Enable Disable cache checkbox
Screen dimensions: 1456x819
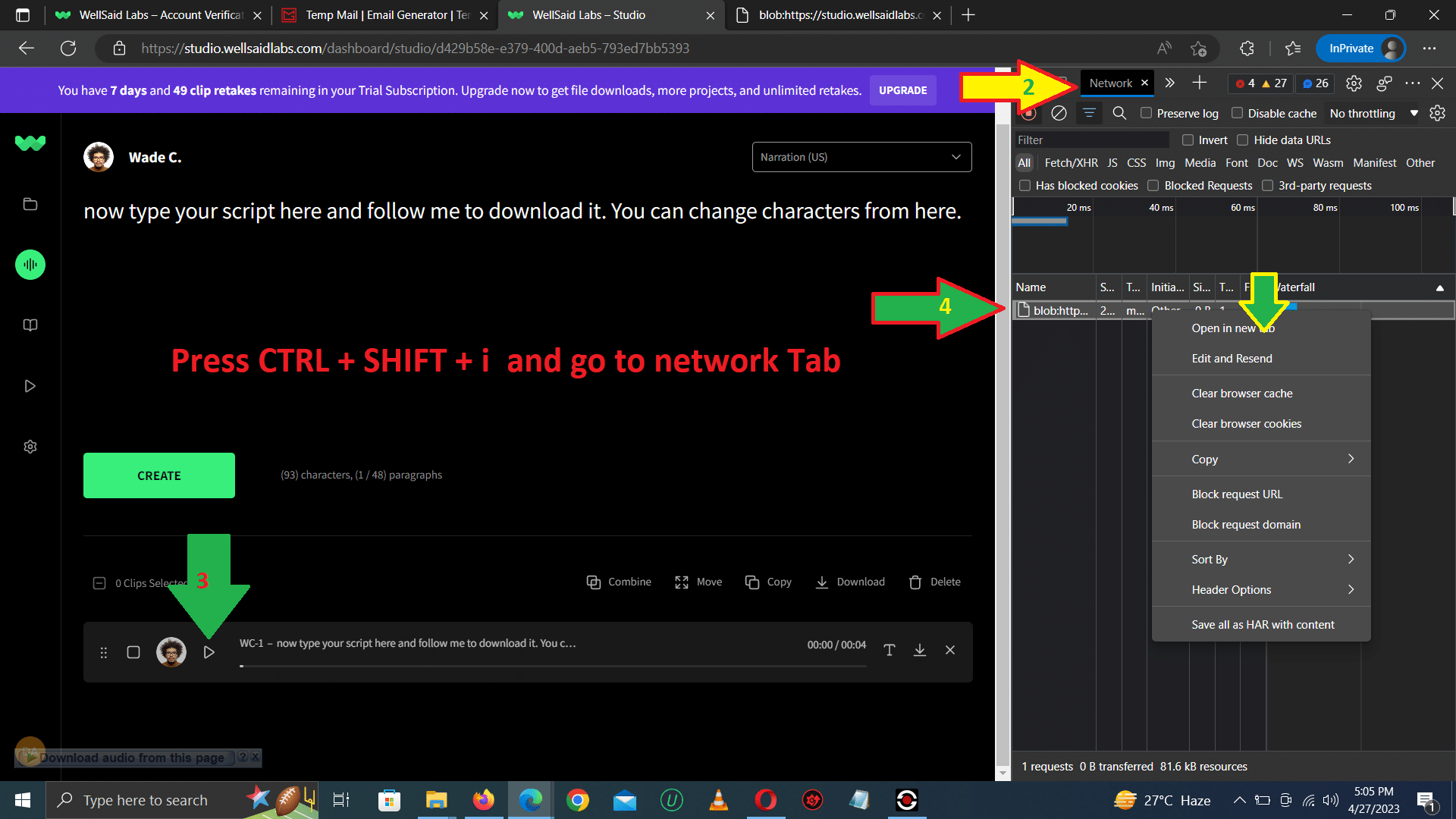point(1238,113)
